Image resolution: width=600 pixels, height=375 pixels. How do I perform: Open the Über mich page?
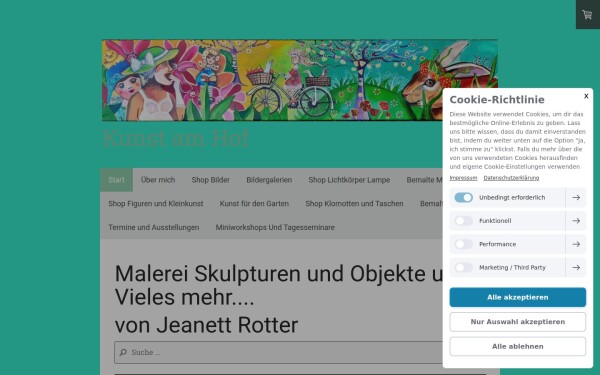click(x=158, y=180)
